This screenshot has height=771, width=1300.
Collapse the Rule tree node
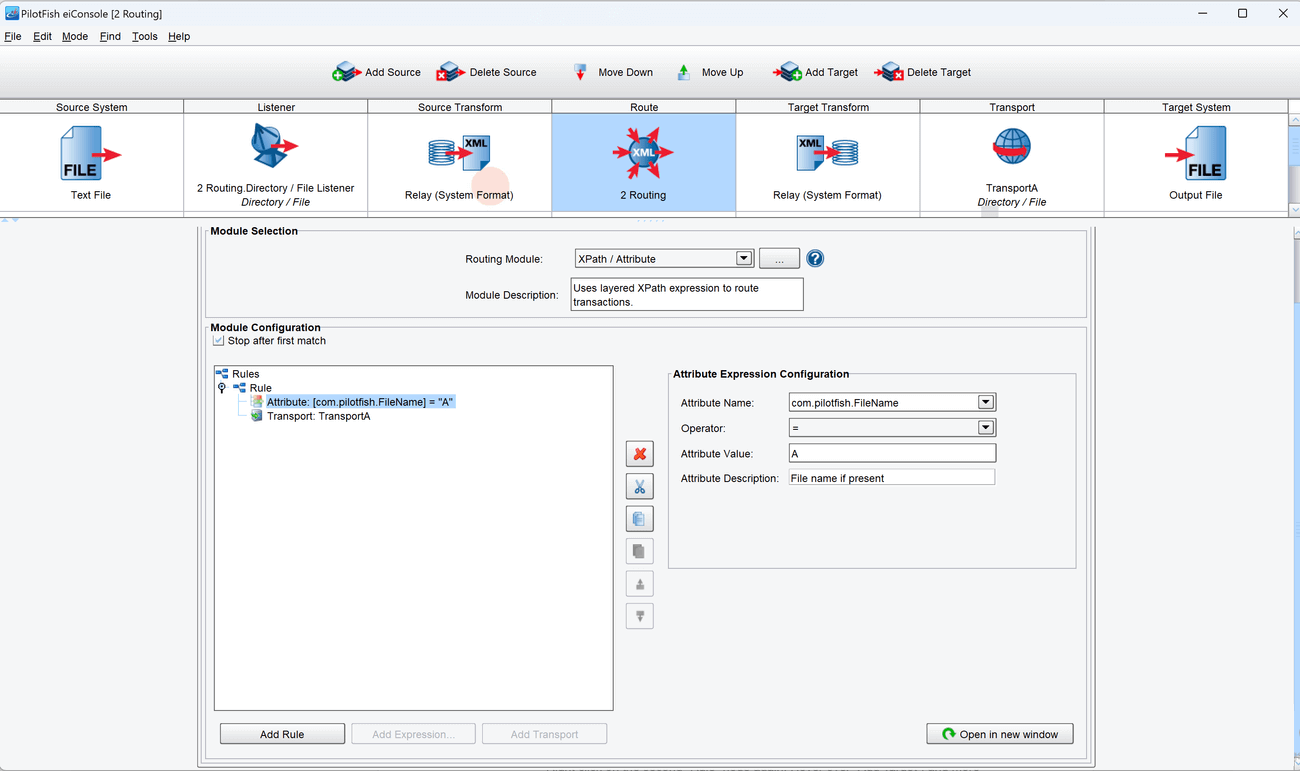click(x=222, y=388)
